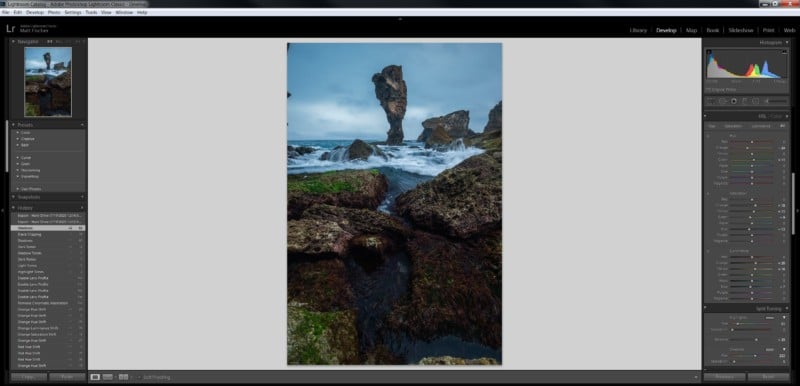Toggle the shadow clipping indicator in the histogram
Image resolution: width=800 pixels, height=386 pixels.
pyautogui.click(x=708, y=52)
